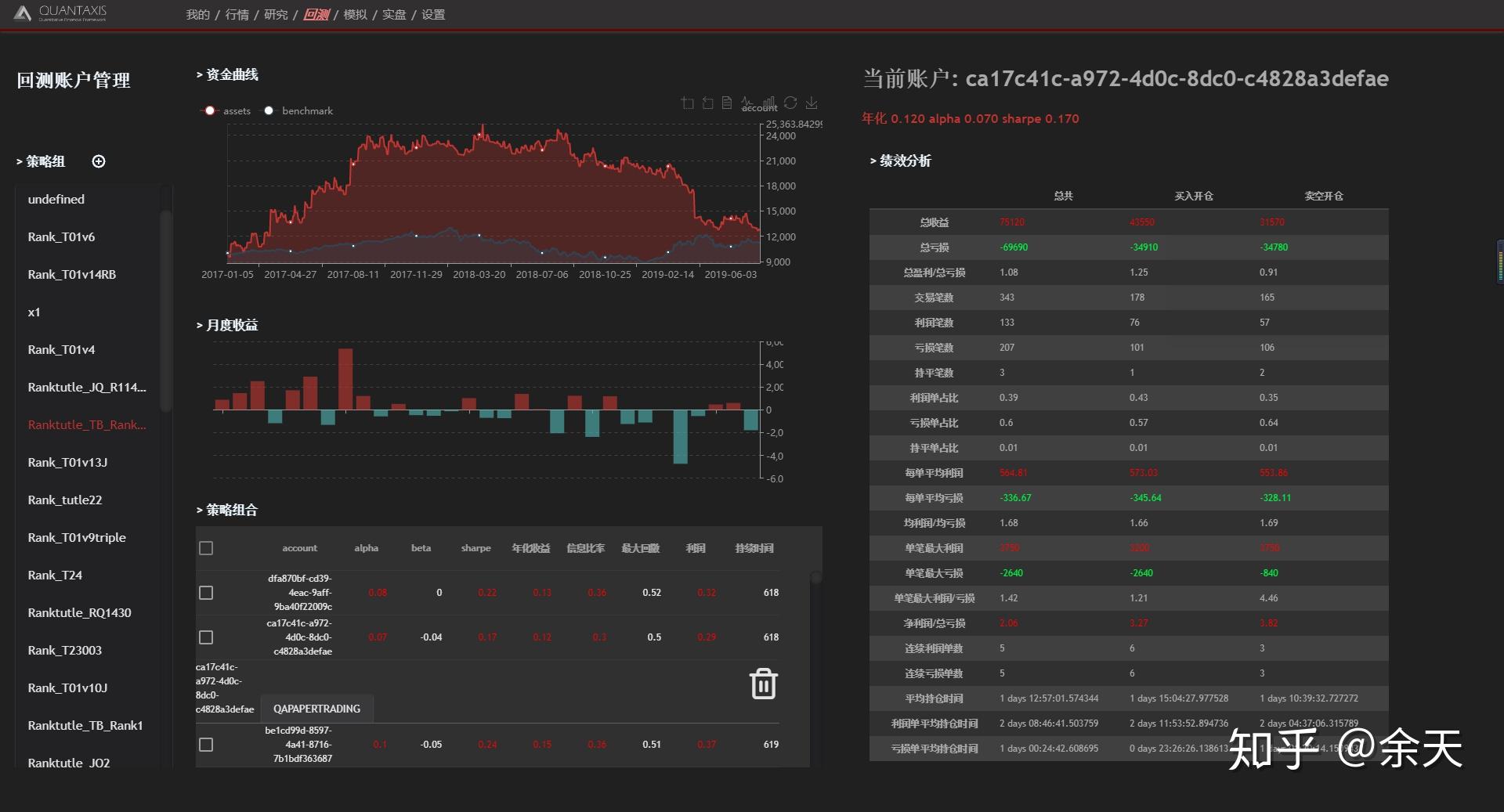Select strategy Rank_T01v10J
This screenshot has height=812, width=1504.
67,688
